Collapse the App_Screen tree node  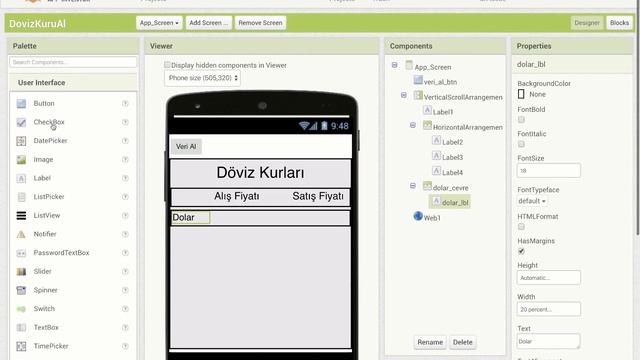(x=394, y=65)
